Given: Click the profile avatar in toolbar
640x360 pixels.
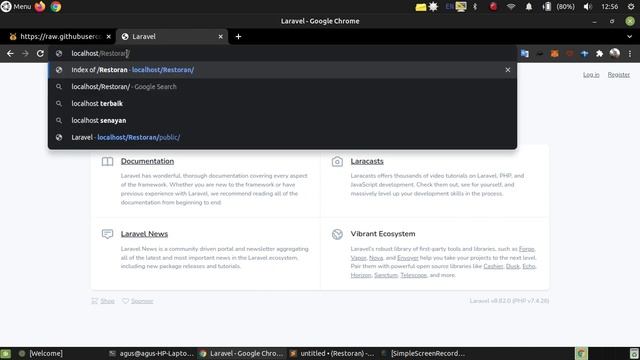Looking at the screenshot, I should click(x=615, y=53).
